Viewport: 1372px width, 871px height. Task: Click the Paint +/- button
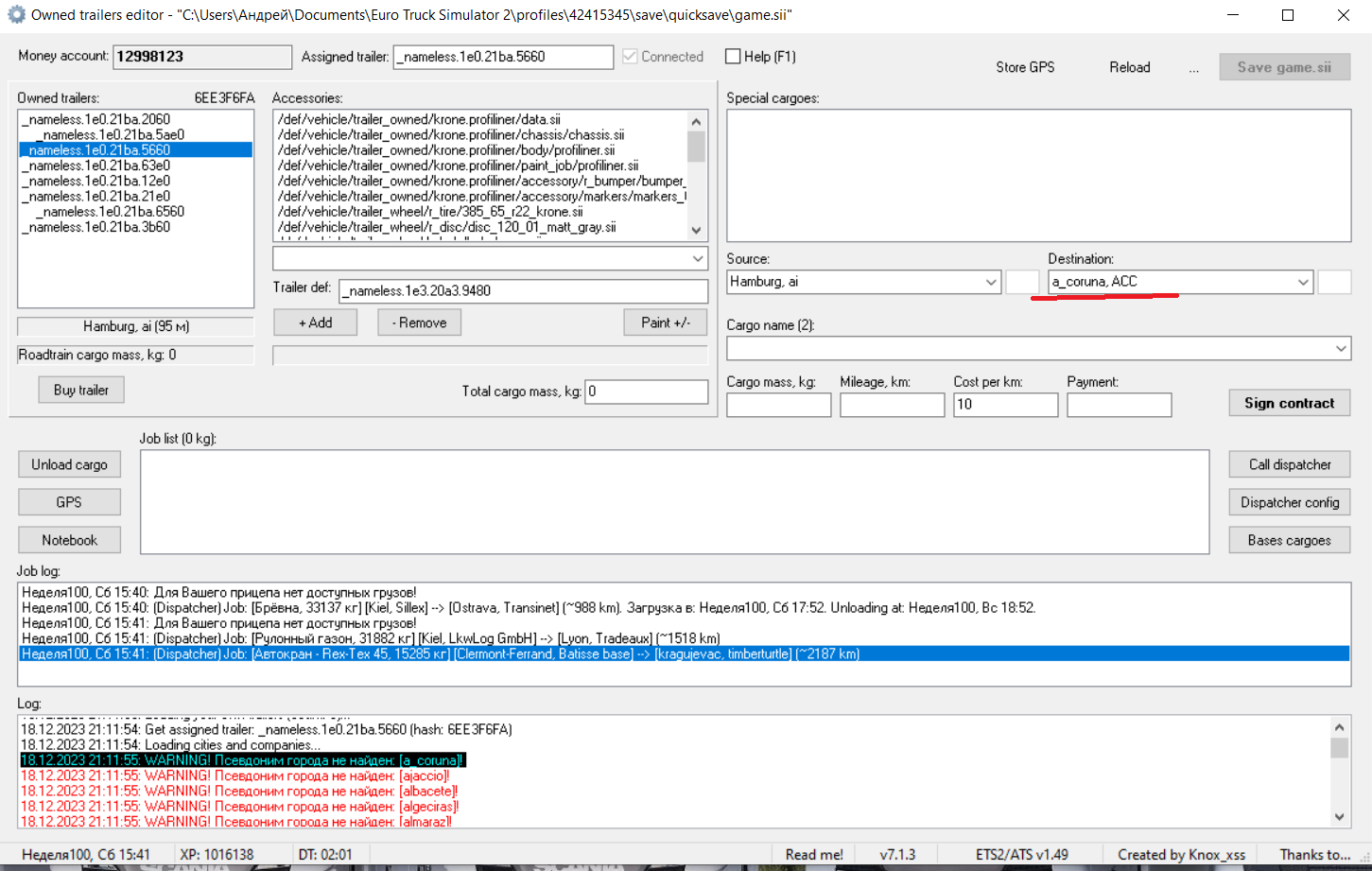666,322
